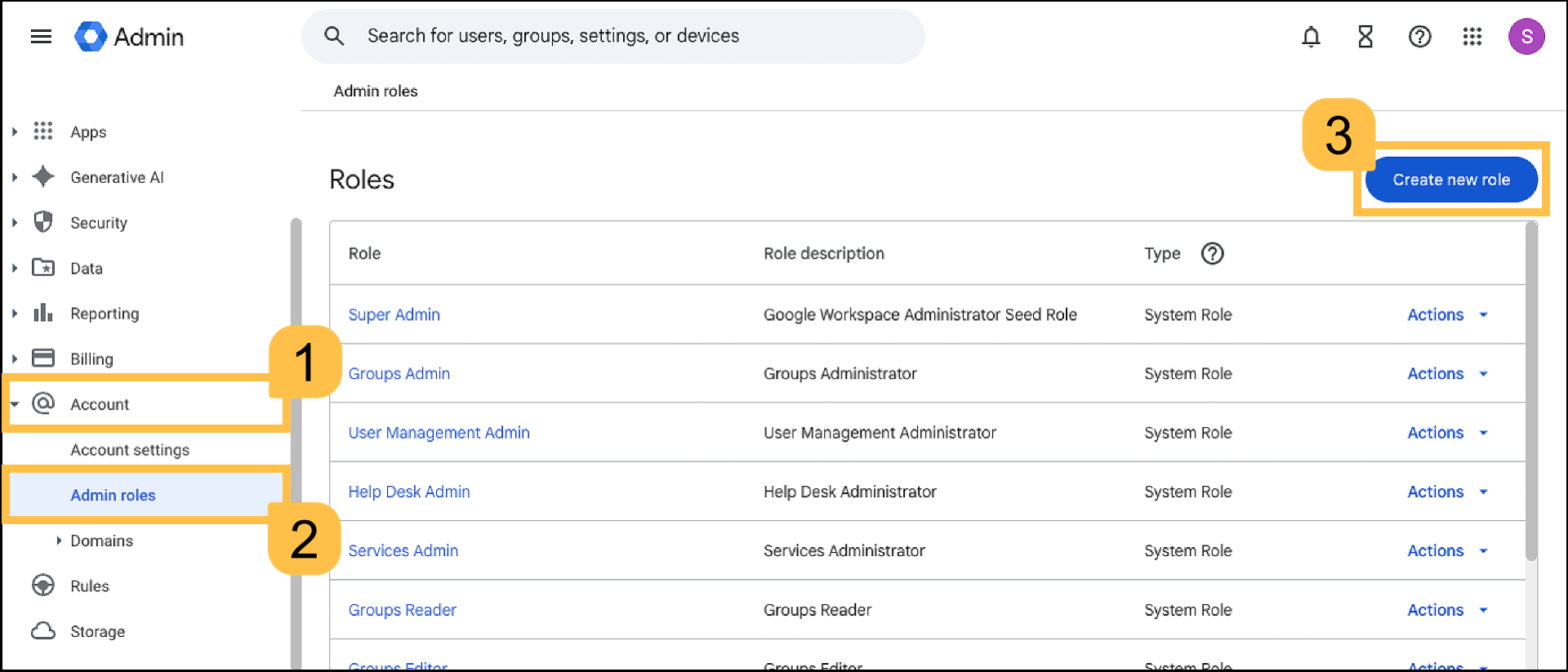The height and width of the screenshot is (672, 1568).
Task: Click the Billing card icon
Action: click(43, 358)
